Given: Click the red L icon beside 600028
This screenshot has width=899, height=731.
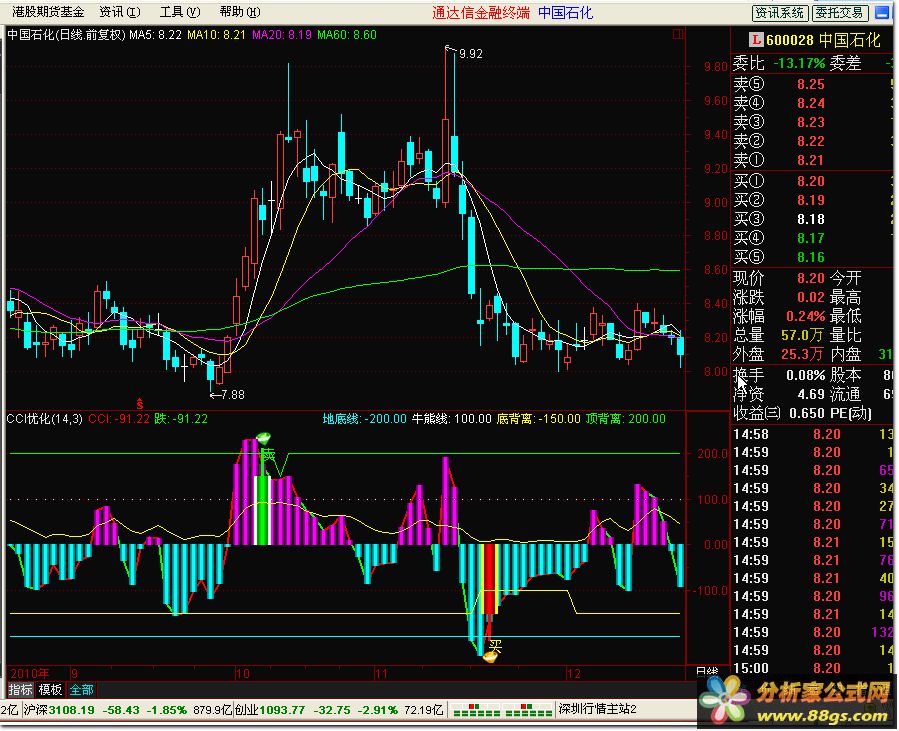Looking at the screenshot, I should point(756,40).
